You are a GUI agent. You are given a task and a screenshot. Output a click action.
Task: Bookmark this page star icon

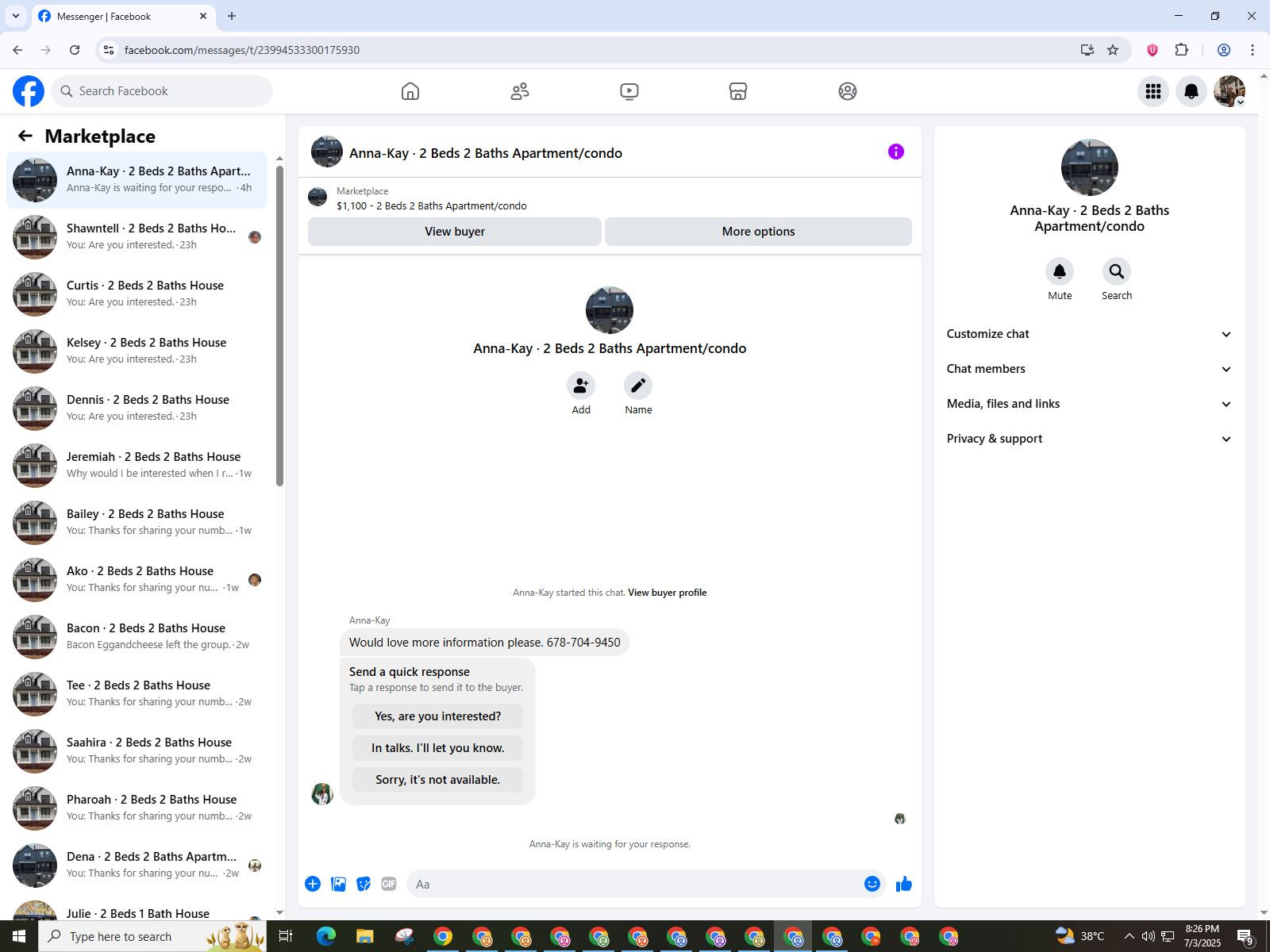(1113, 50)
